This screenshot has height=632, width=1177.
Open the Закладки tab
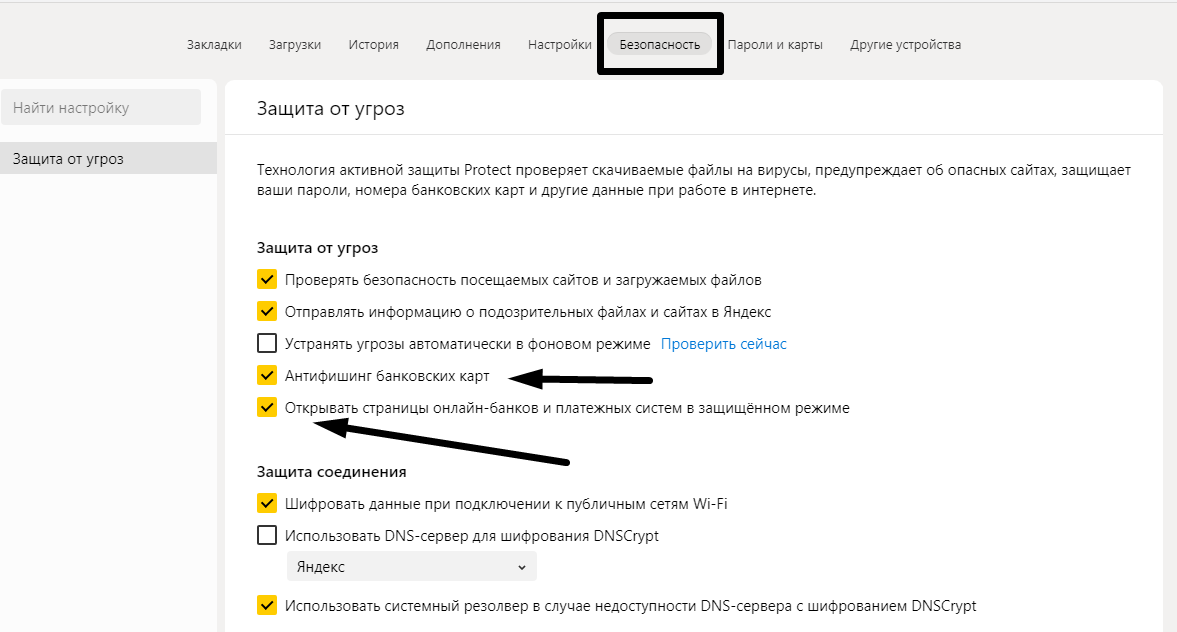point(214,44)
